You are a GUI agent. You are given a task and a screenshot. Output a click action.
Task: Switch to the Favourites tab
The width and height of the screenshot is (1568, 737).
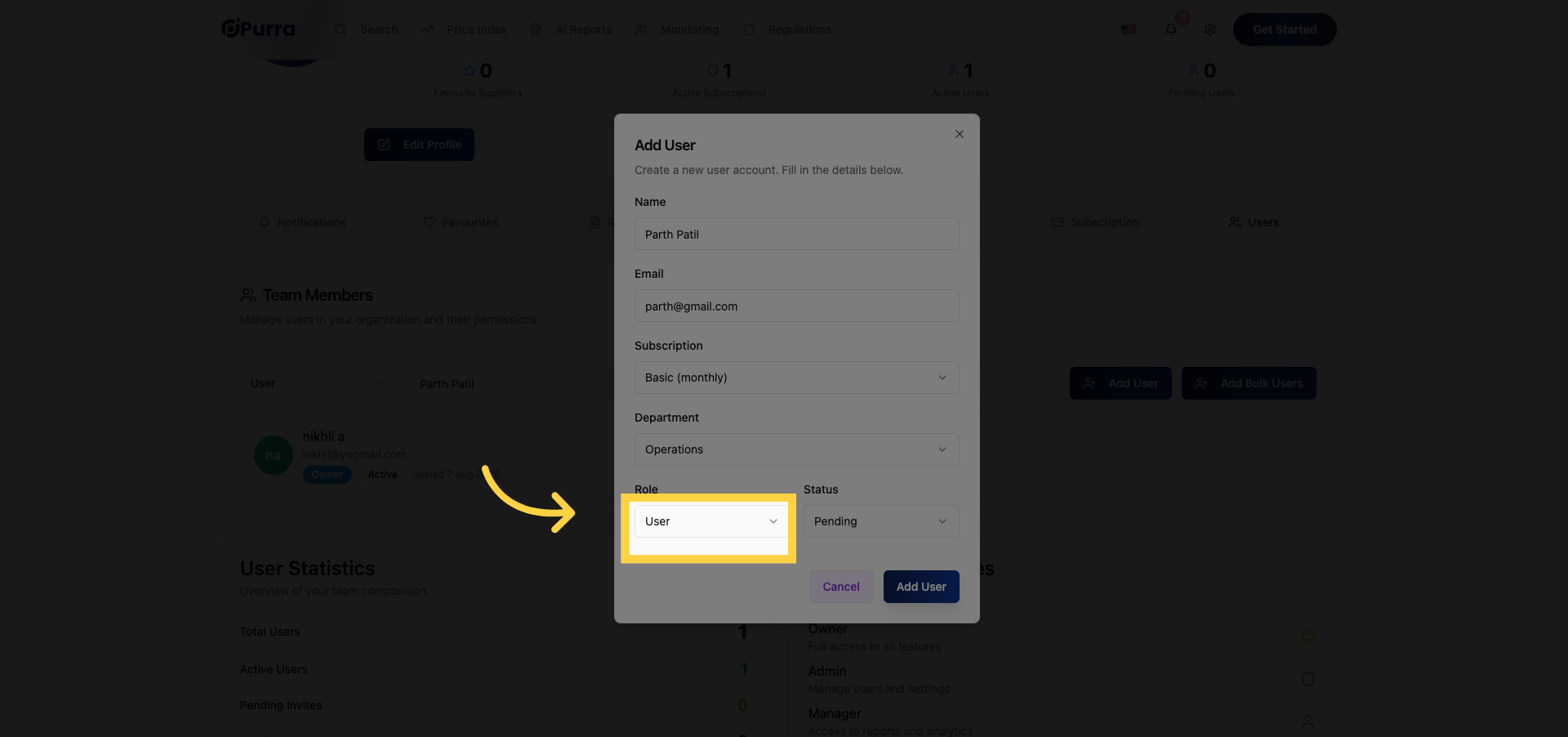(461, 222)
